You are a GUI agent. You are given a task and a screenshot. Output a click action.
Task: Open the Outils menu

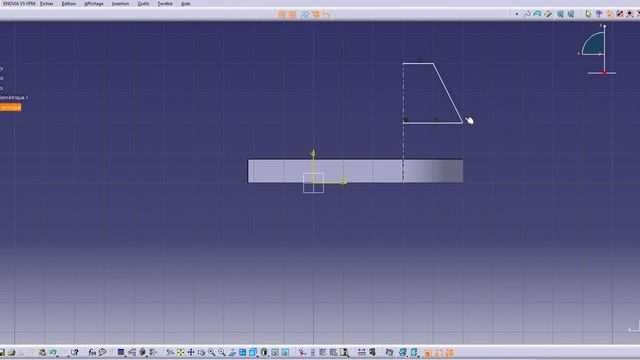(x=143, y=4)
